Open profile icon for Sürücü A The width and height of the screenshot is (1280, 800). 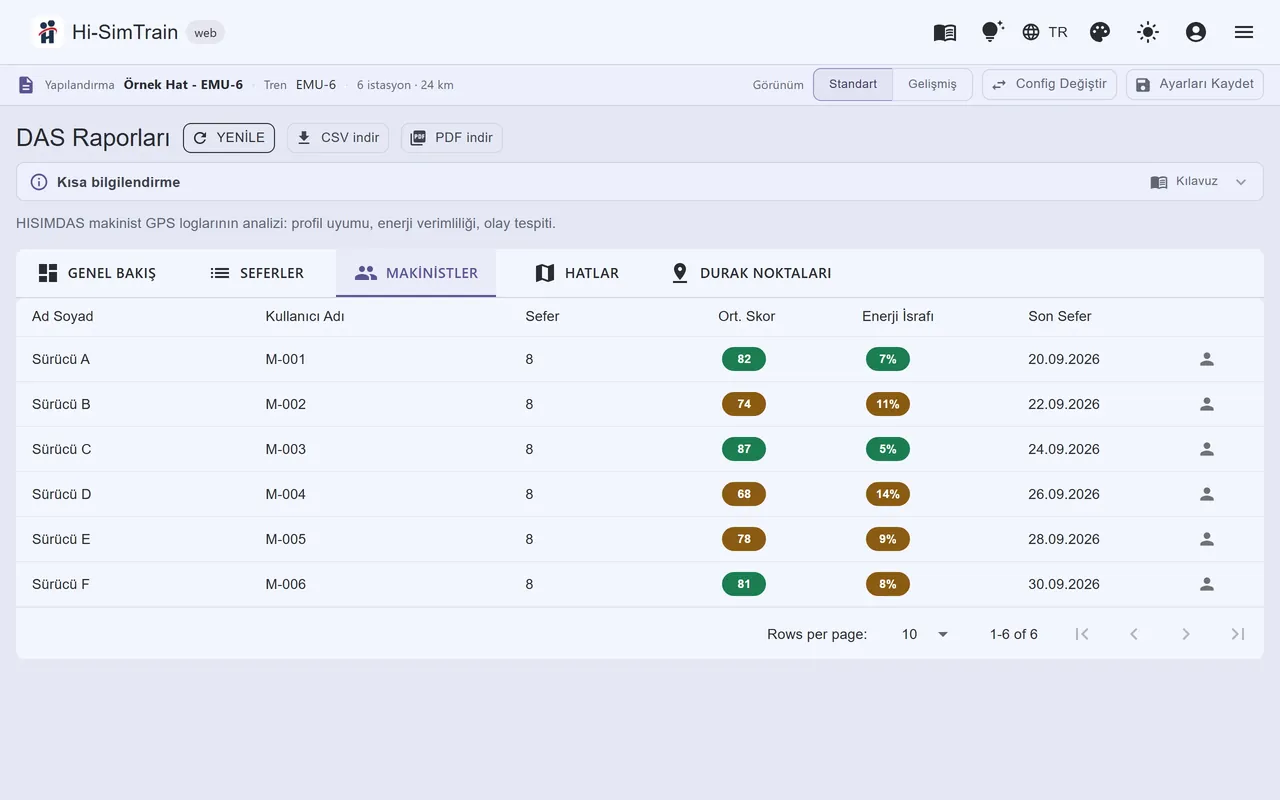click(x=1207, y=359)
